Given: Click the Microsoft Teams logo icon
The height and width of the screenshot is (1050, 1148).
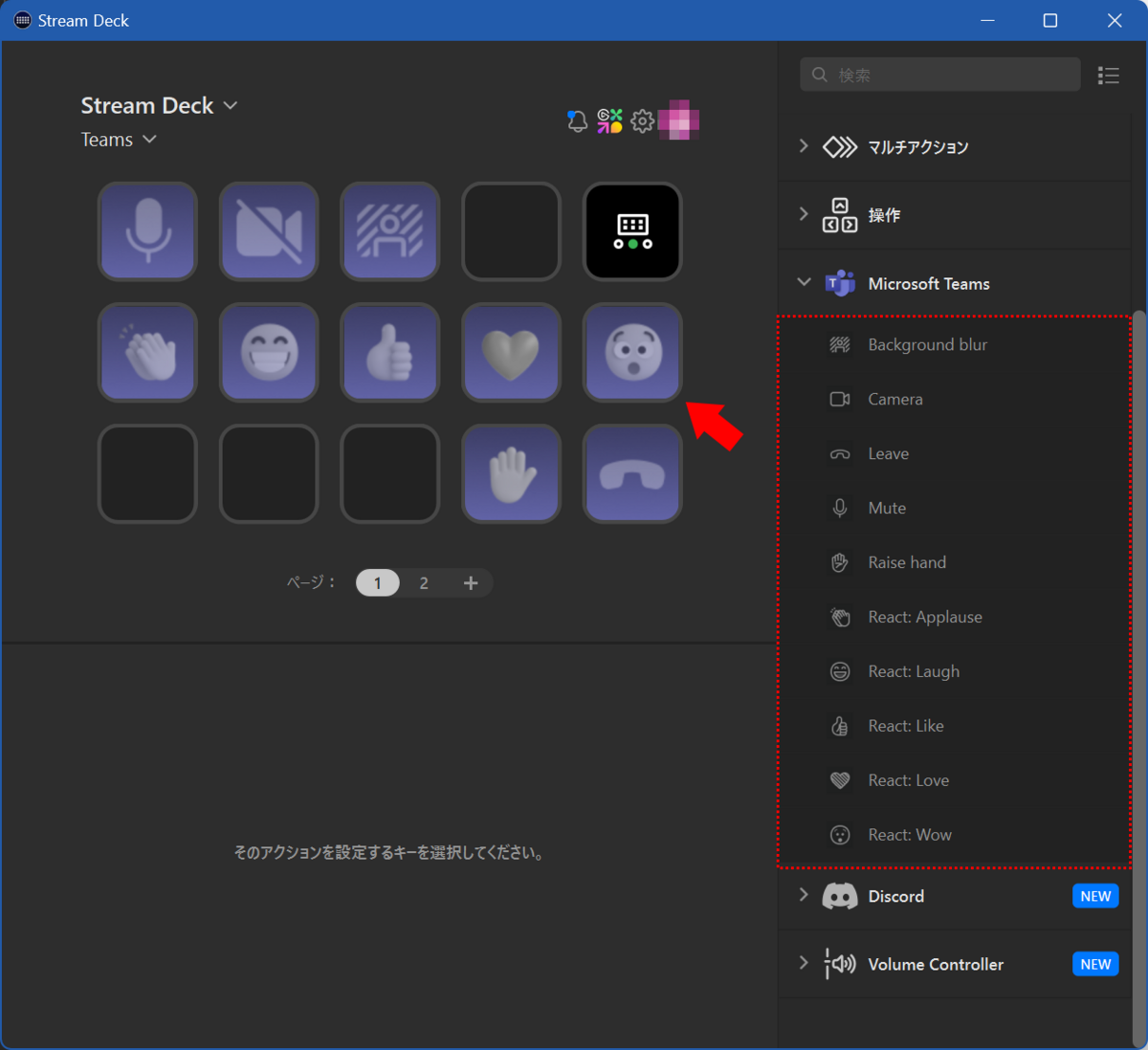Looking at the screenshot, I should coord(840,283).
